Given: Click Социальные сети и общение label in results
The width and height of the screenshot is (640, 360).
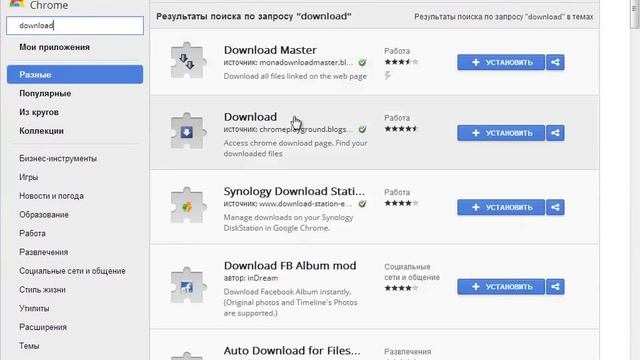Looking at the screenshot, I should coord(412,272).
